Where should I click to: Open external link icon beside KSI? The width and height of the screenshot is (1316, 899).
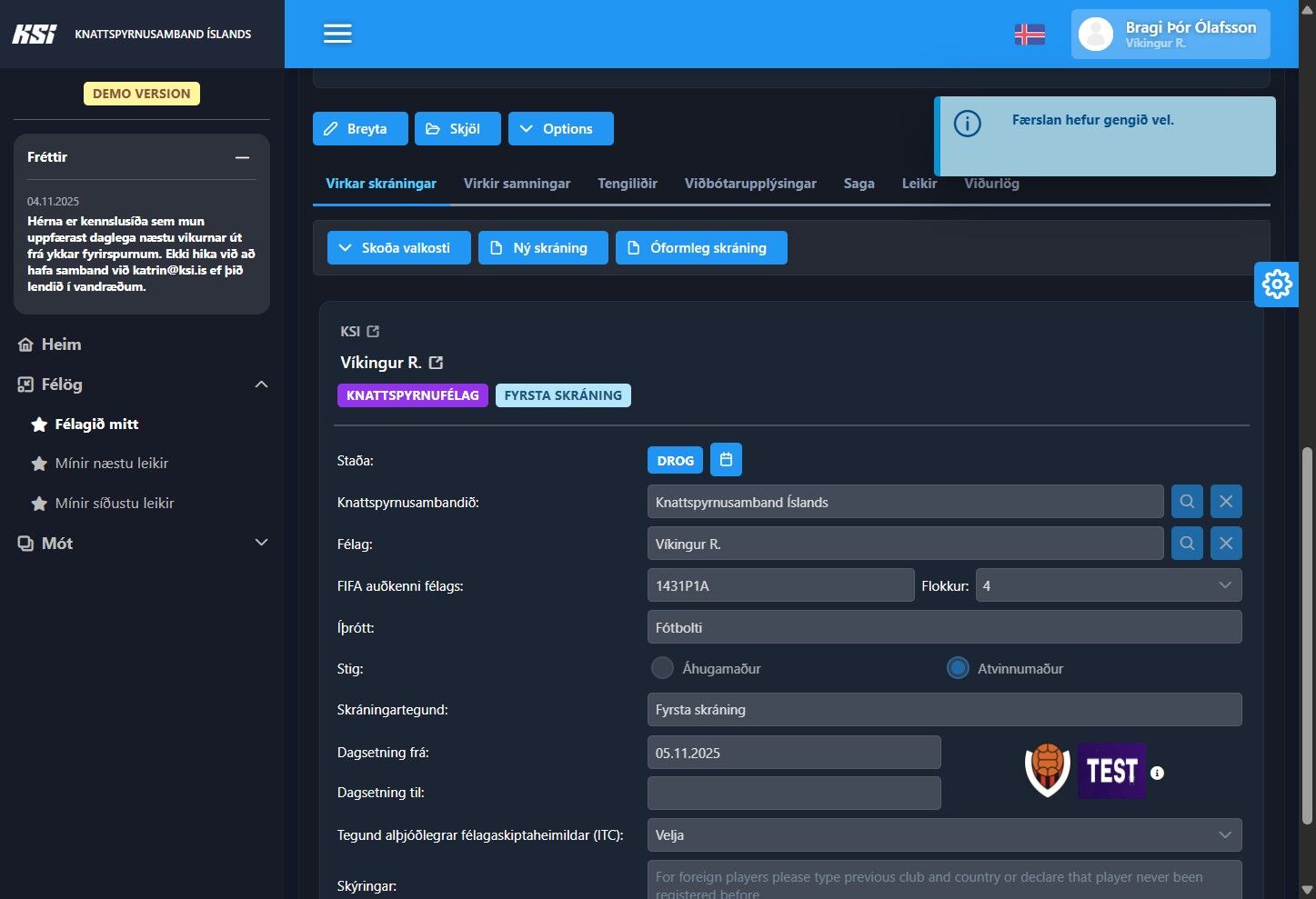point(373,332)
